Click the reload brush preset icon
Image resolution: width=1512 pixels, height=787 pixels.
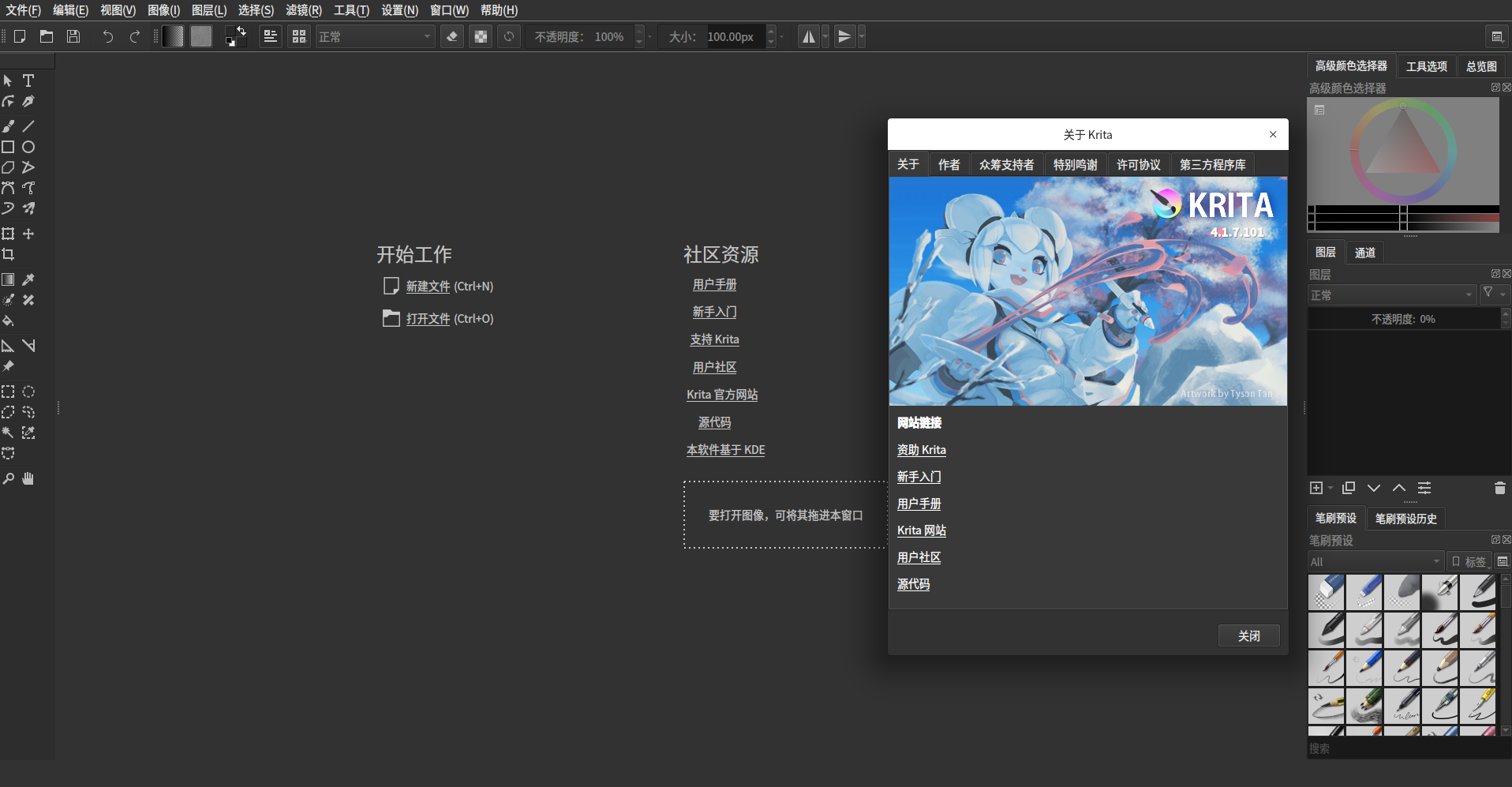click(x=509, y=36)
